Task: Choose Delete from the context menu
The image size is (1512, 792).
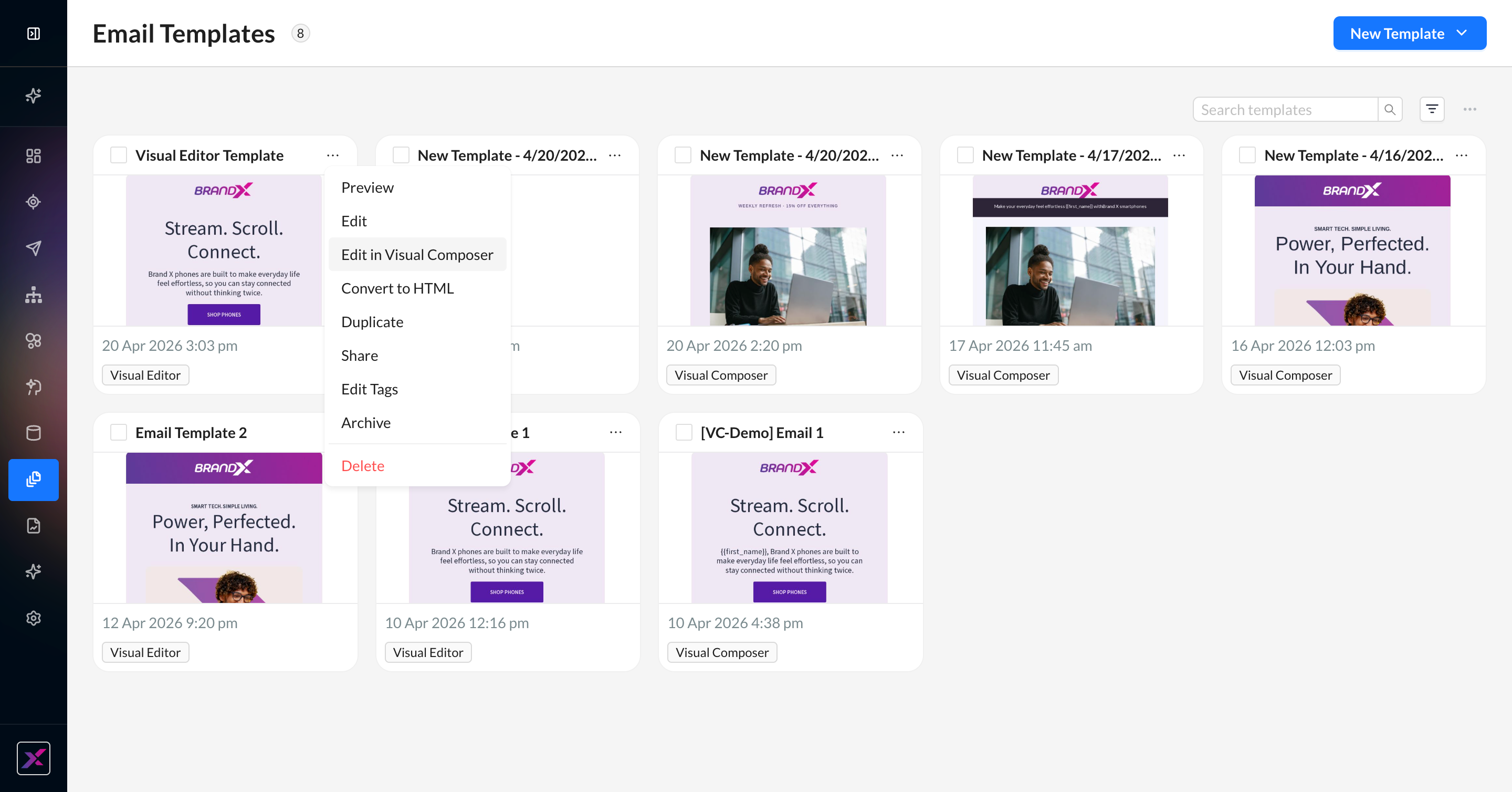Action: click(417, 465)
